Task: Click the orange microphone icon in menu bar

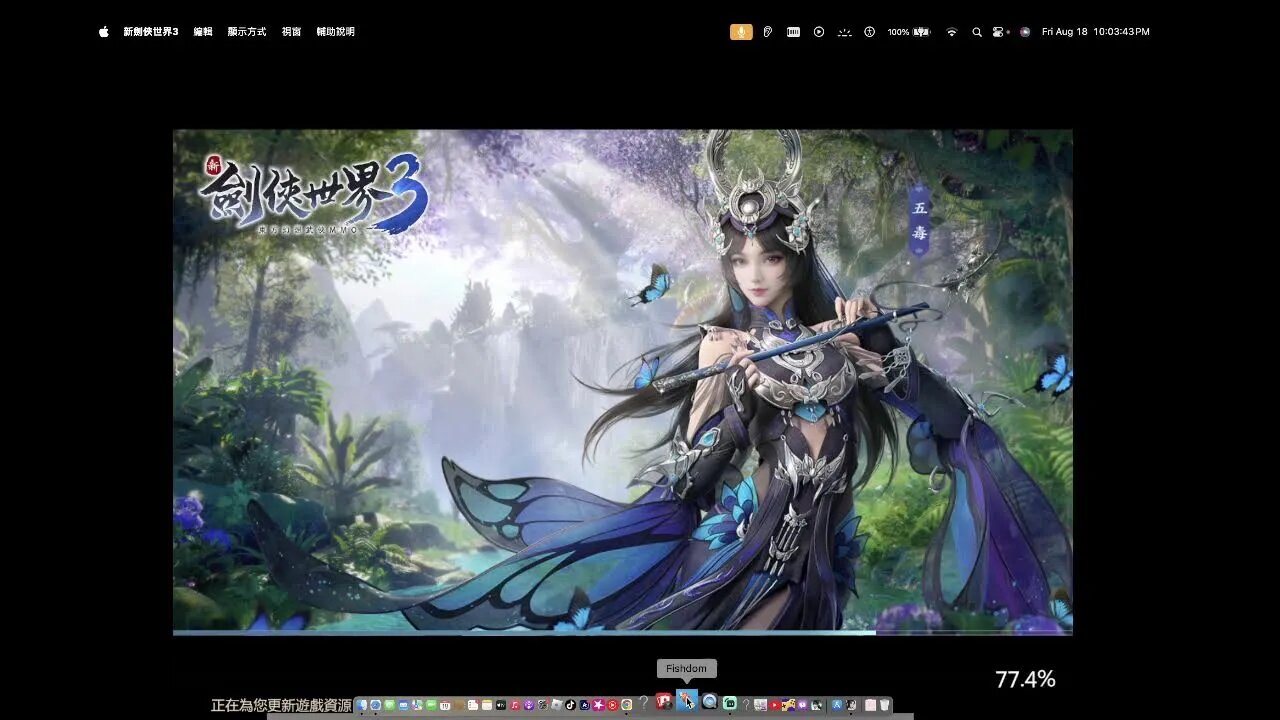Action: pyautogui.click(x=741, y=32)
